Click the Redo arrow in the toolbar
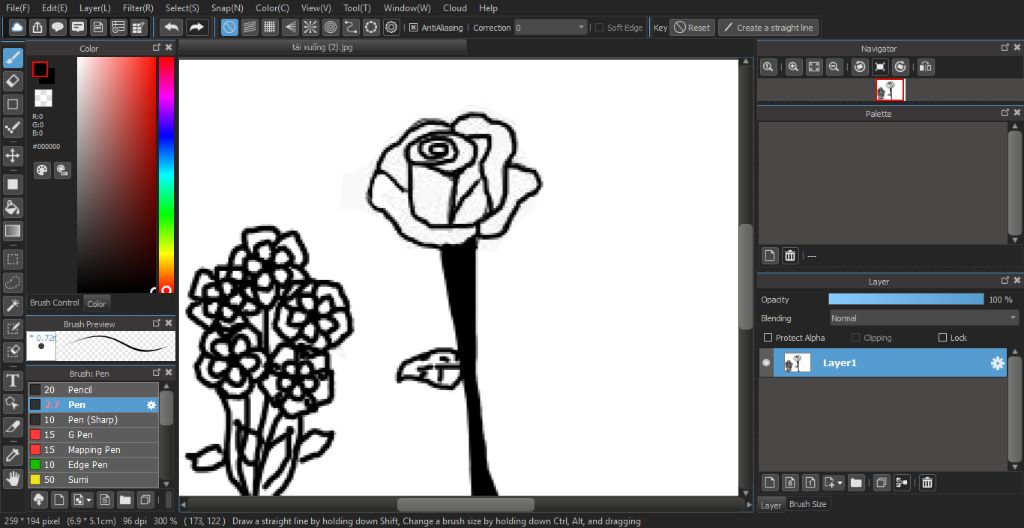 tap(196, 27)
